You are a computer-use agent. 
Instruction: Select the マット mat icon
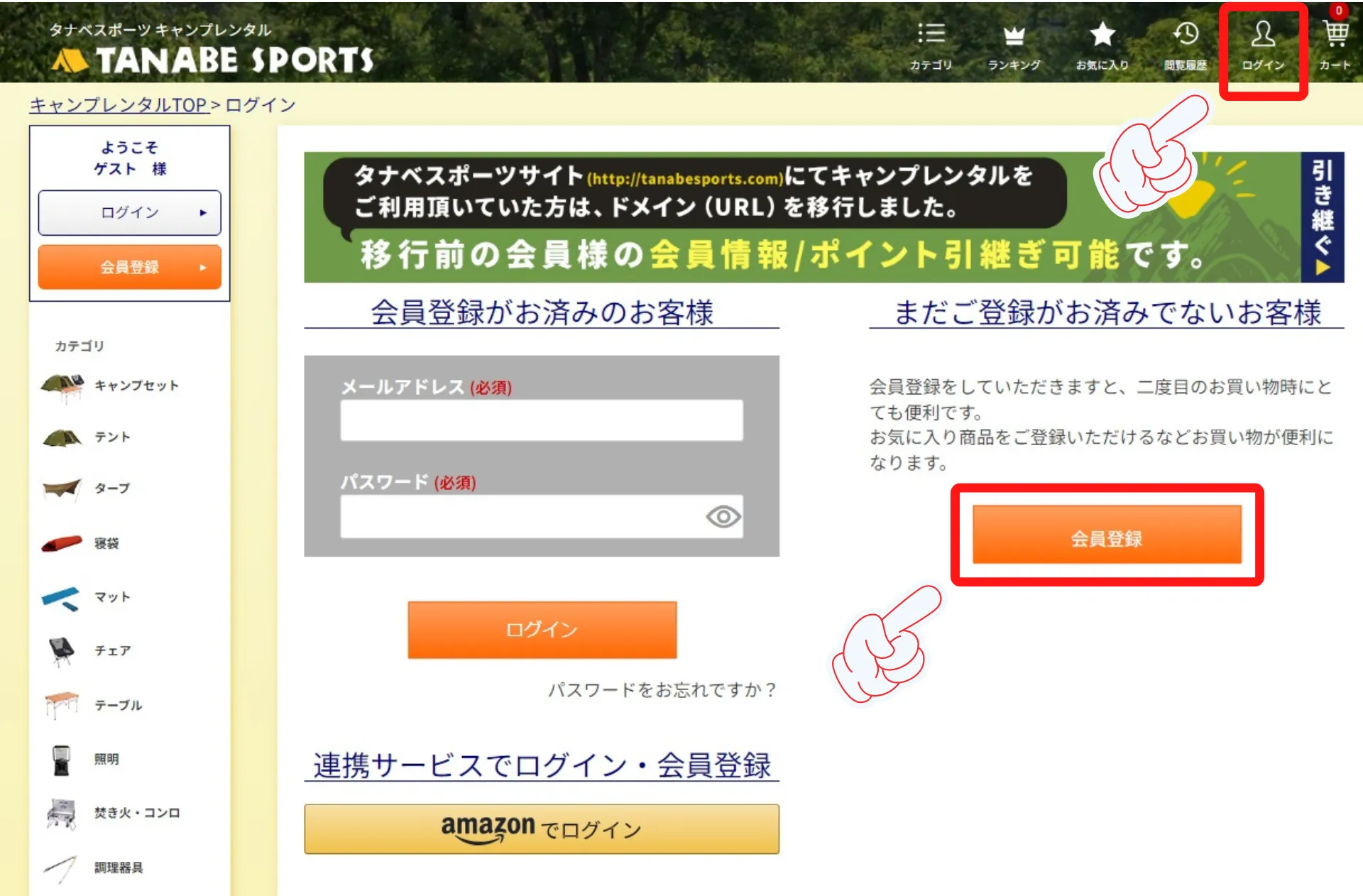pos(61,598)
